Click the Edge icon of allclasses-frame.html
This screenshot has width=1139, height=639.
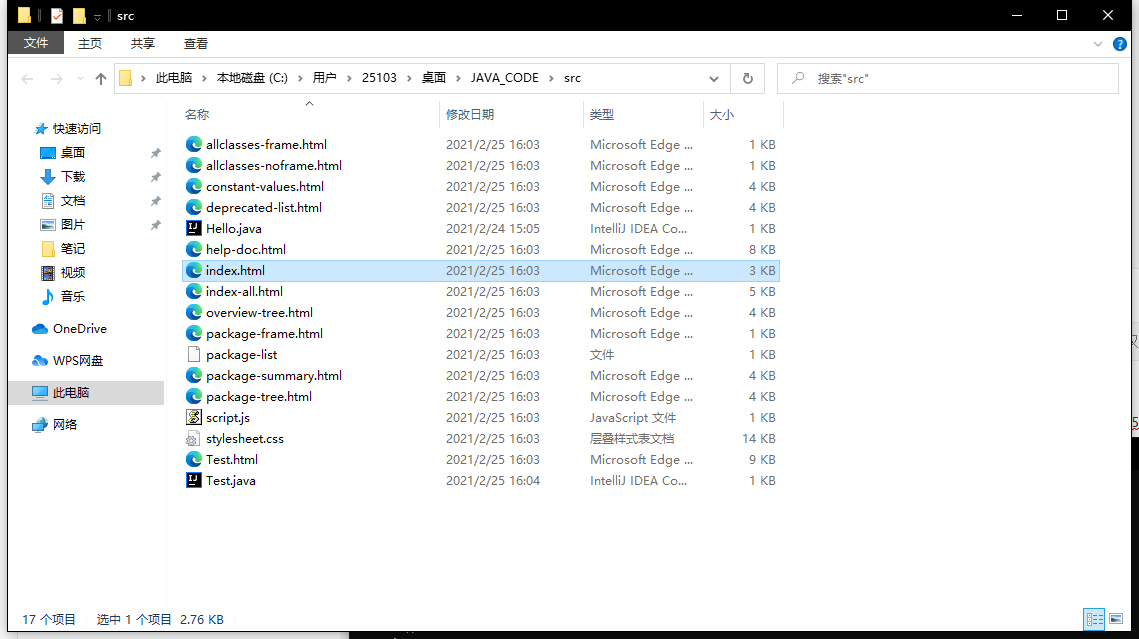pos(193,145)
